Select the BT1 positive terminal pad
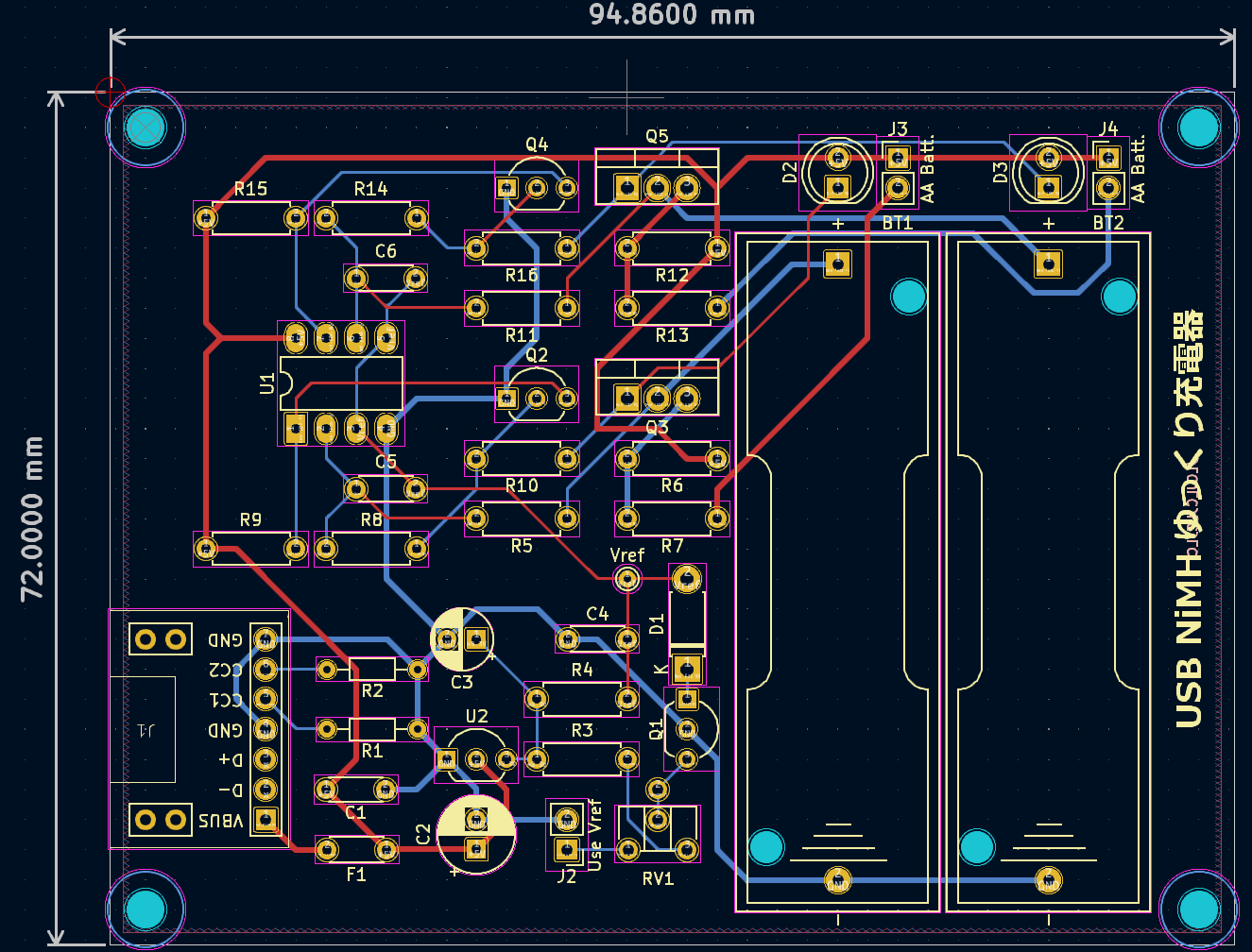Image resolution: width=1252 pixels, height=952 pixels. (x=837, y=263)
